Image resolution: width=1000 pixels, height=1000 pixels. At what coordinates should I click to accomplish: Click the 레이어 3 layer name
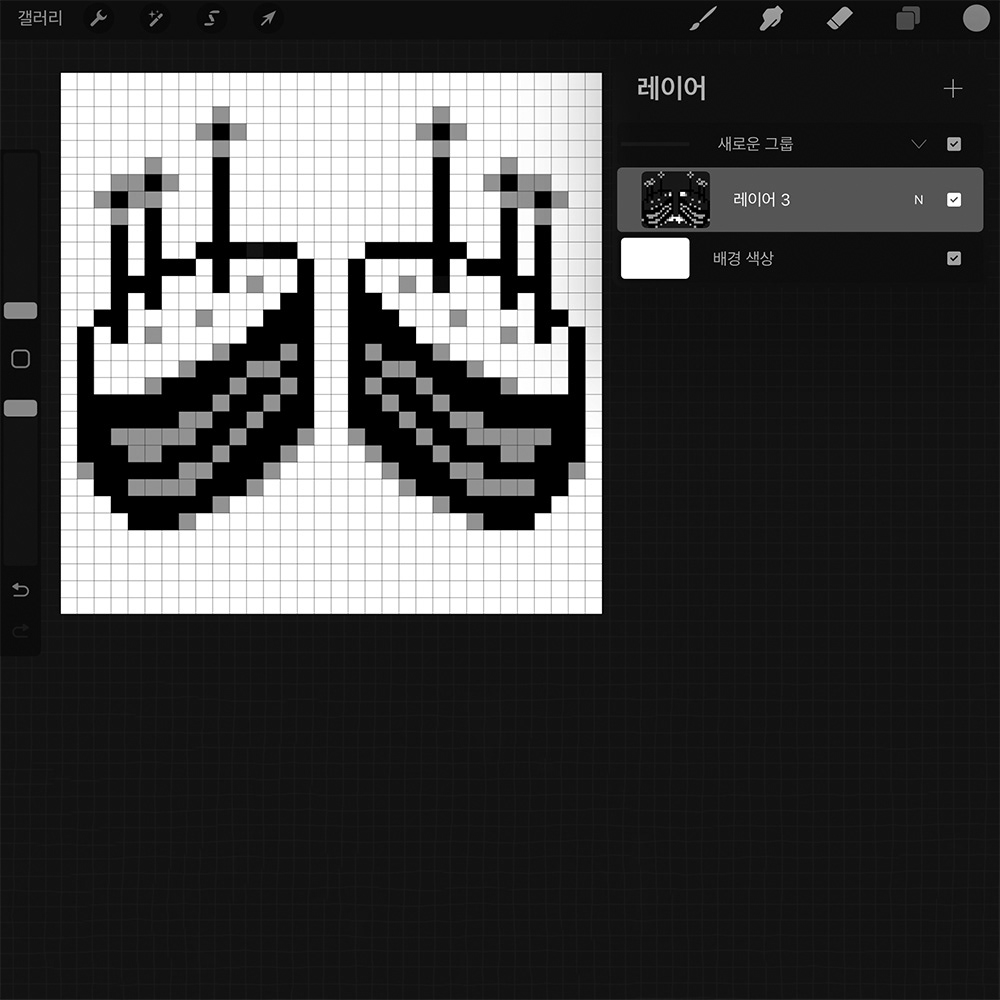click(761, 200)
